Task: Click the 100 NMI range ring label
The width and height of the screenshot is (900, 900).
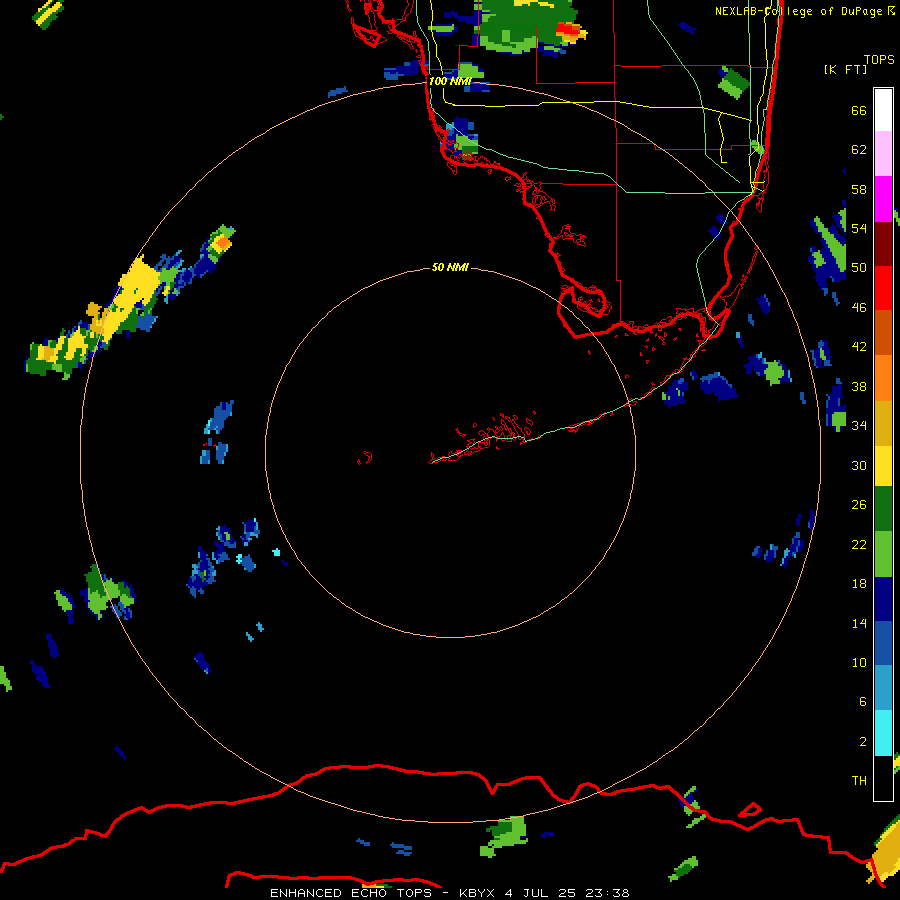Action: click(x=450, y=81)
